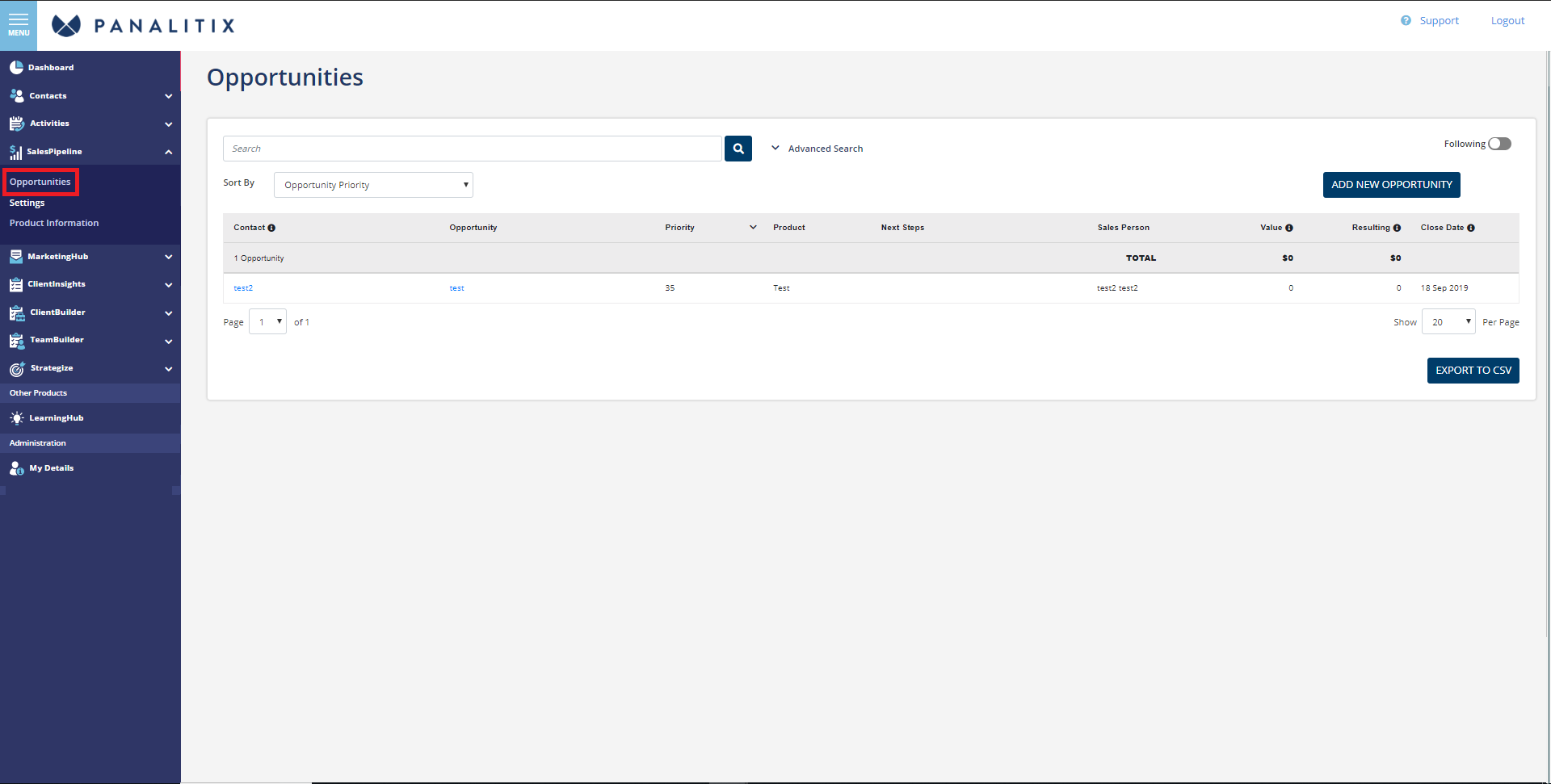Focus the Search input field
This screenshot has width=1551, height=784.
[473, 149]
